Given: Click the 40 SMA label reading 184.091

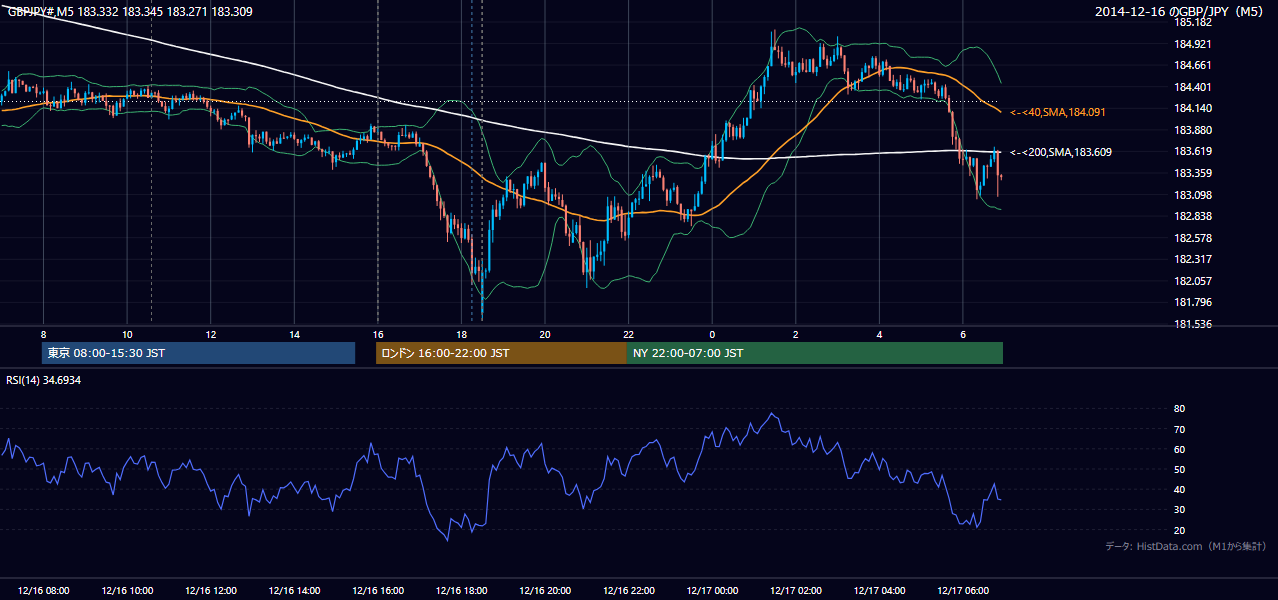Looking at the screenshot, I should (1058, 112).
